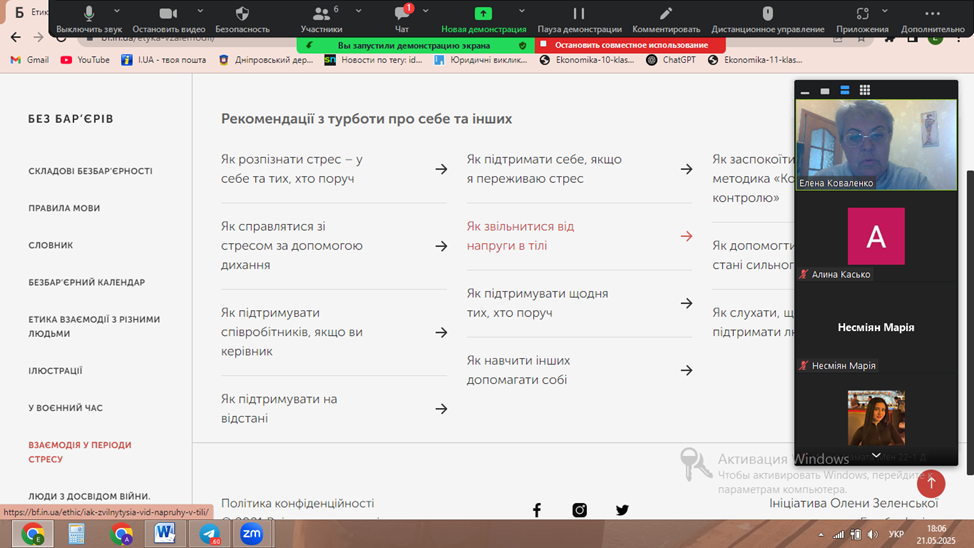The height and width of the screenshot is (548, 974).
Task: Click the green screen sharing status bar
Action: click(415, 45)
